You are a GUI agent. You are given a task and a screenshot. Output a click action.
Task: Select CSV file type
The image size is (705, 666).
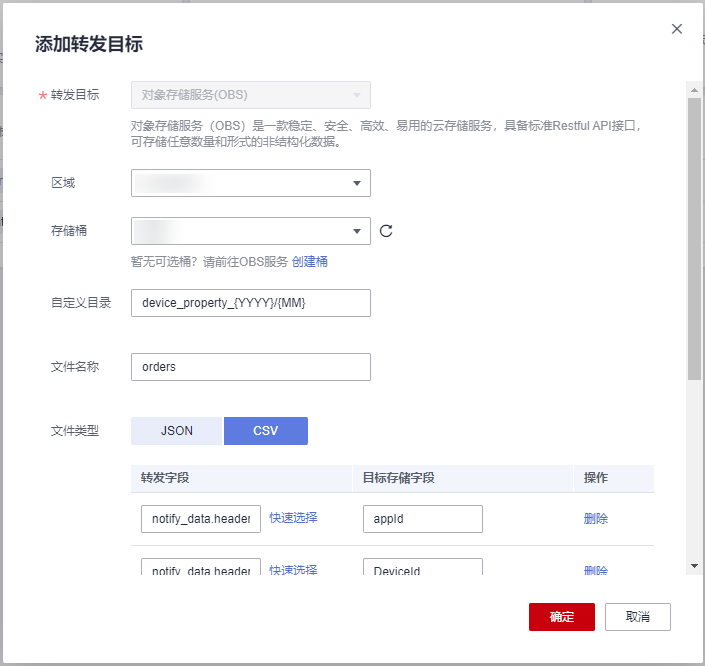pos(266,430)
